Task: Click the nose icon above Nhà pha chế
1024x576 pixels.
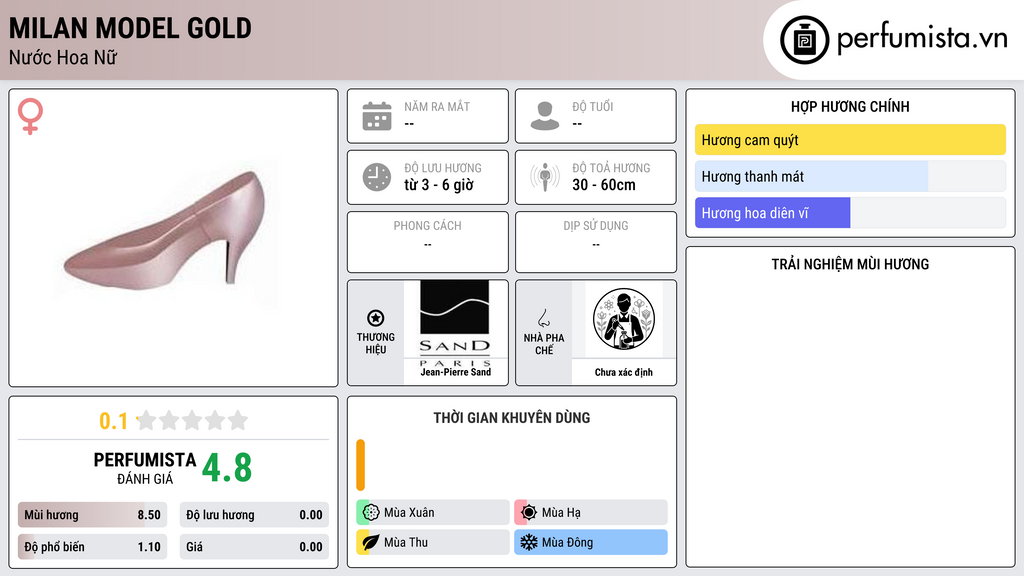Action: coord(543,318)
